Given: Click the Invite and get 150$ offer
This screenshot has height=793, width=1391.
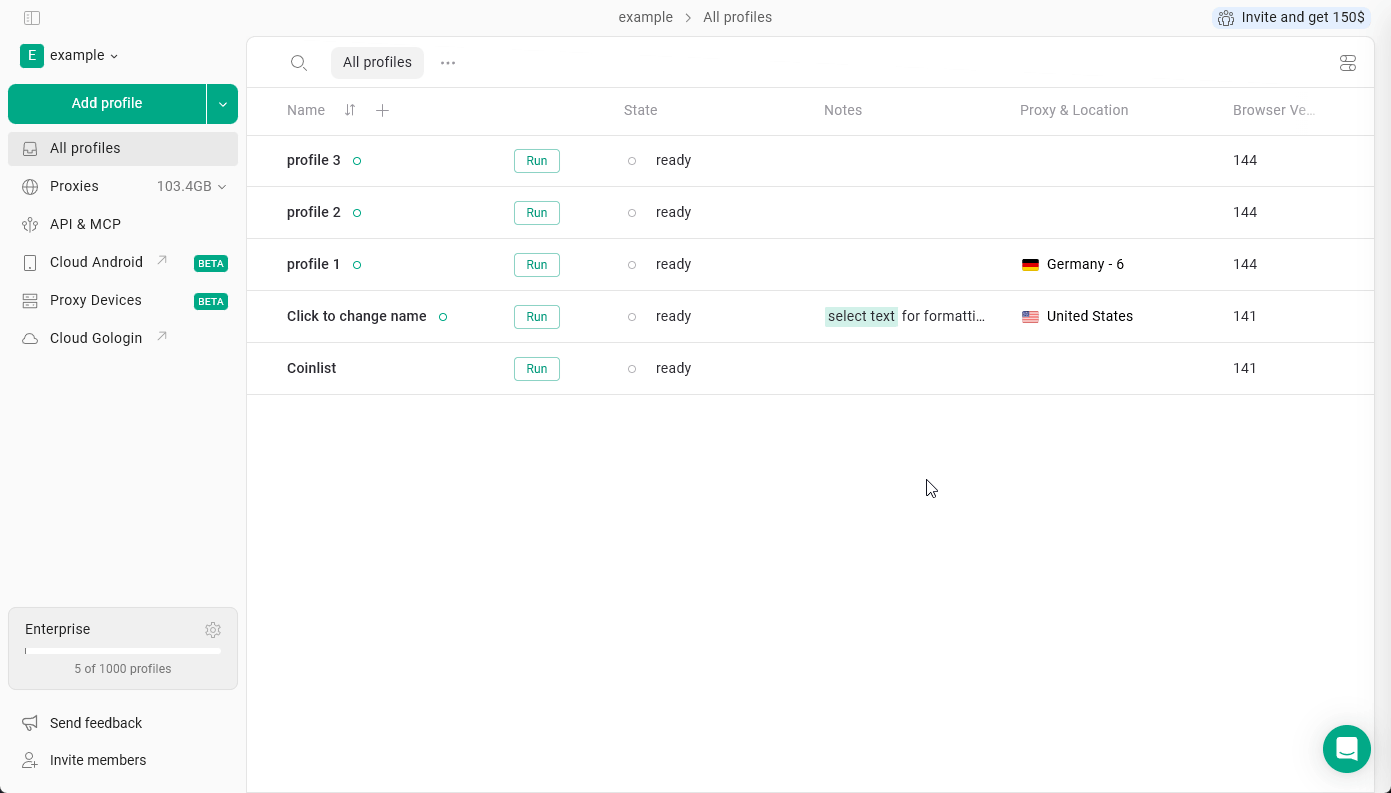Looking at the screenshot, I should [1290, 17].
